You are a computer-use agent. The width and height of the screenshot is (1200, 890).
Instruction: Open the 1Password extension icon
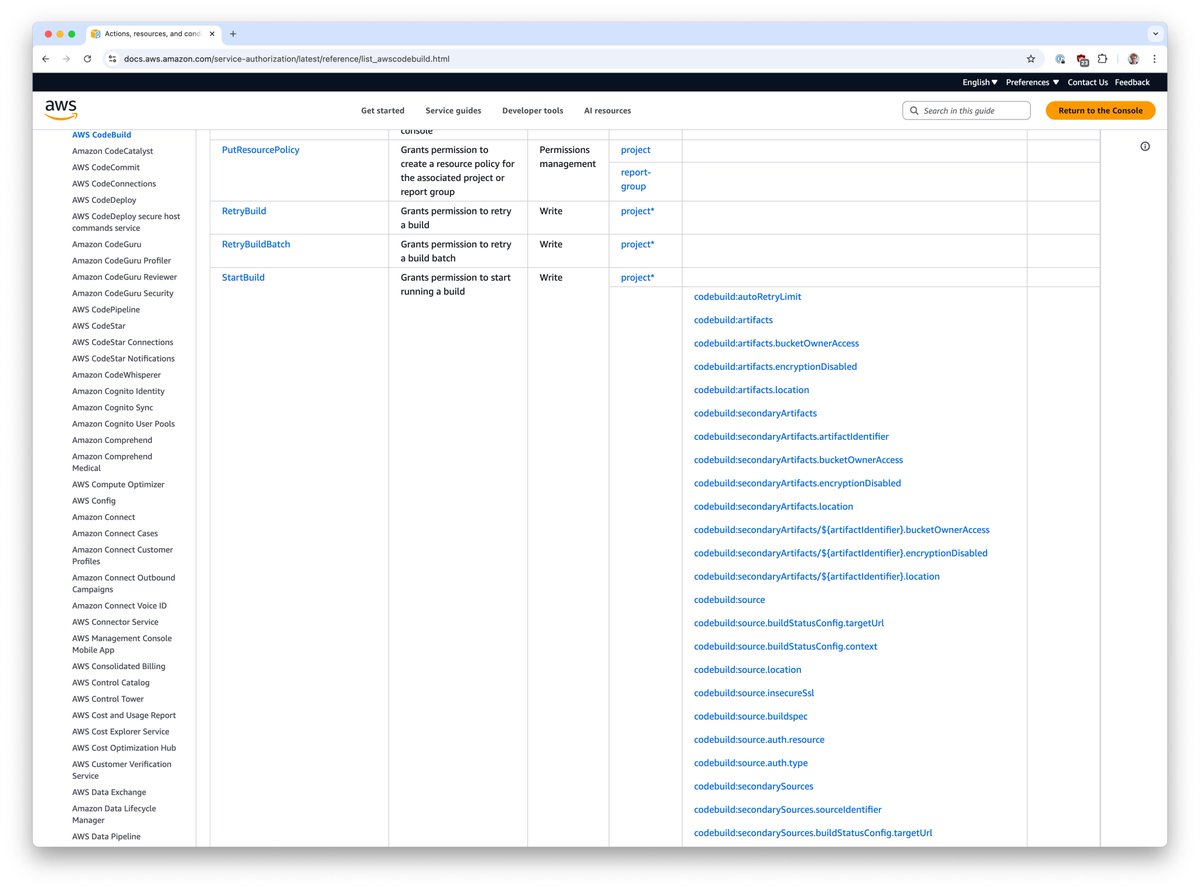click(x=1060, y=59)
